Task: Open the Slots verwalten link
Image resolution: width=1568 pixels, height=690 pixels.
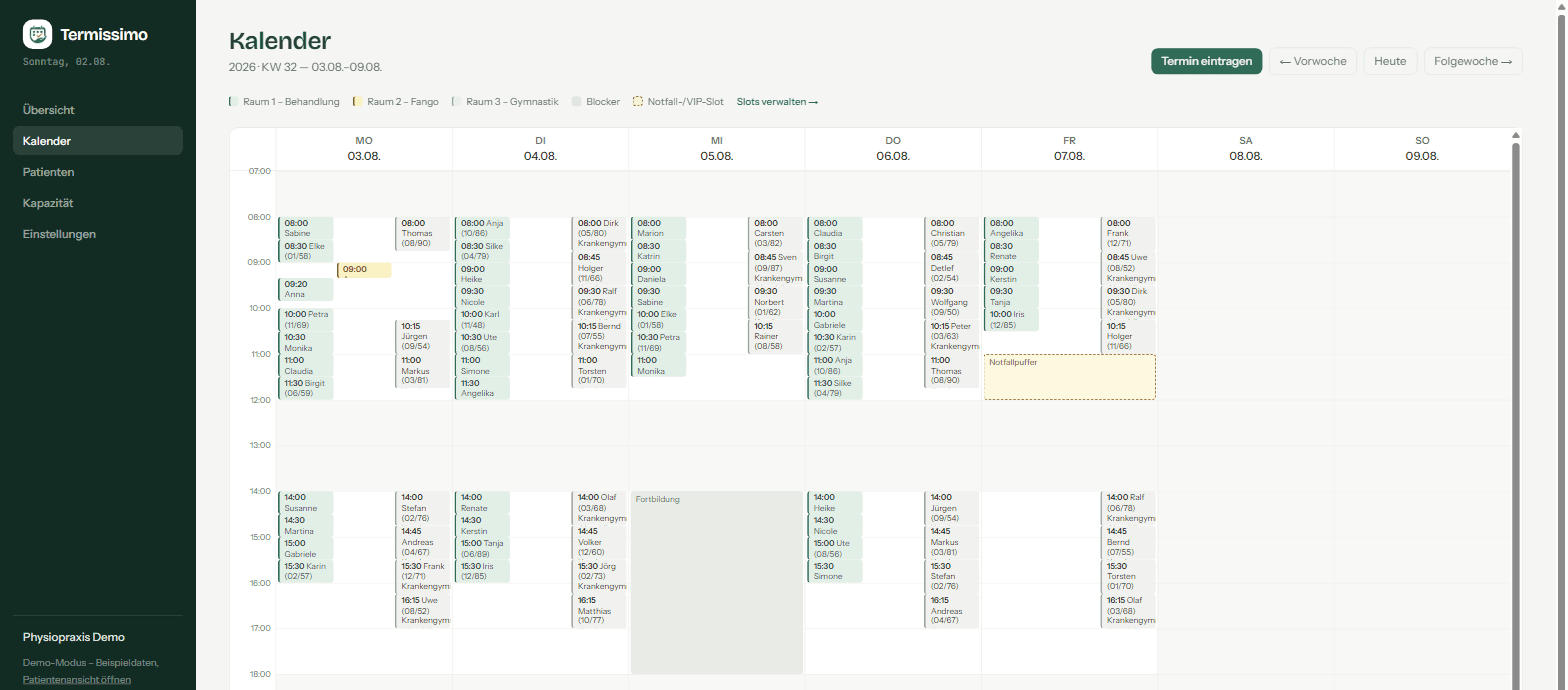Action: [778, 102]
